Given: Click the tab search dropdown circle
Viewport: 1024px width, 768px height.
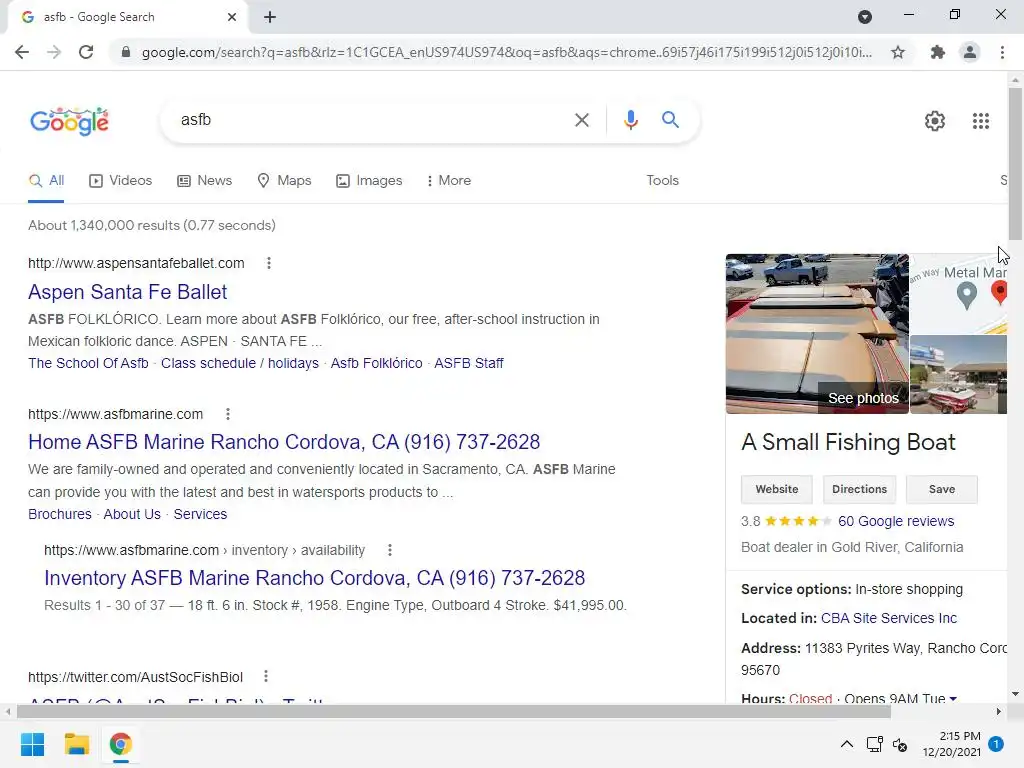Looking at the screenshot, I should (x=865, y=17).
